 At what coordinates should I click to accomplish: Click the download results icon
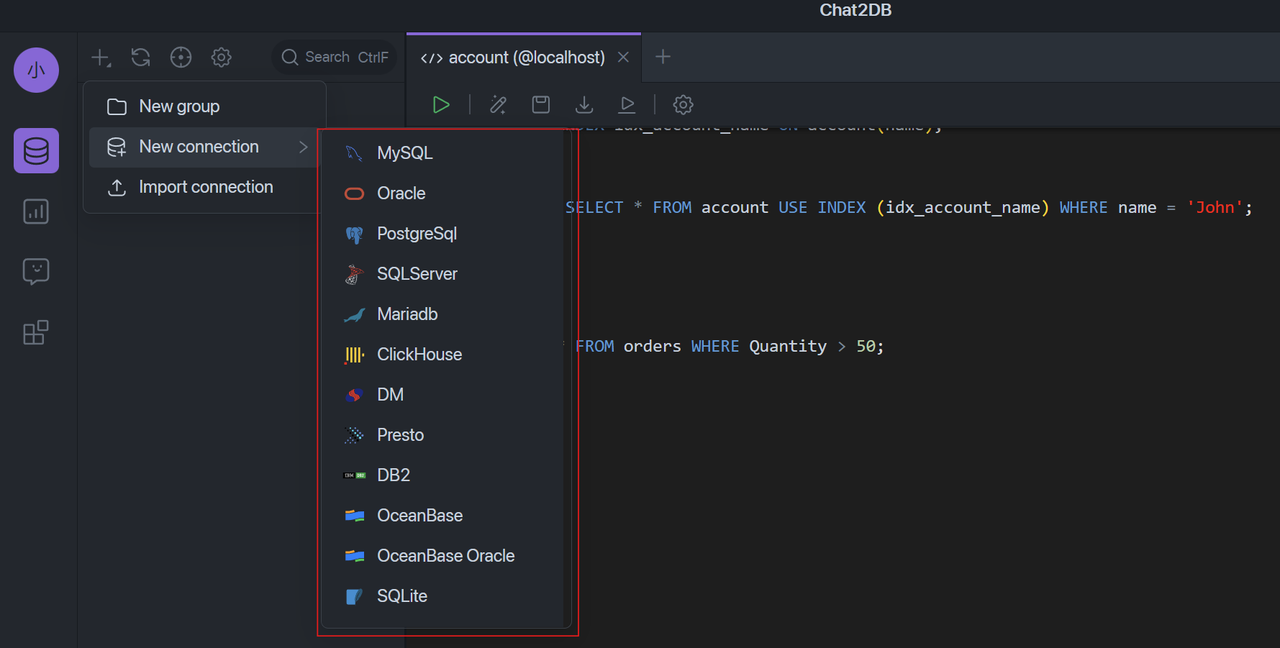point(584,105)
